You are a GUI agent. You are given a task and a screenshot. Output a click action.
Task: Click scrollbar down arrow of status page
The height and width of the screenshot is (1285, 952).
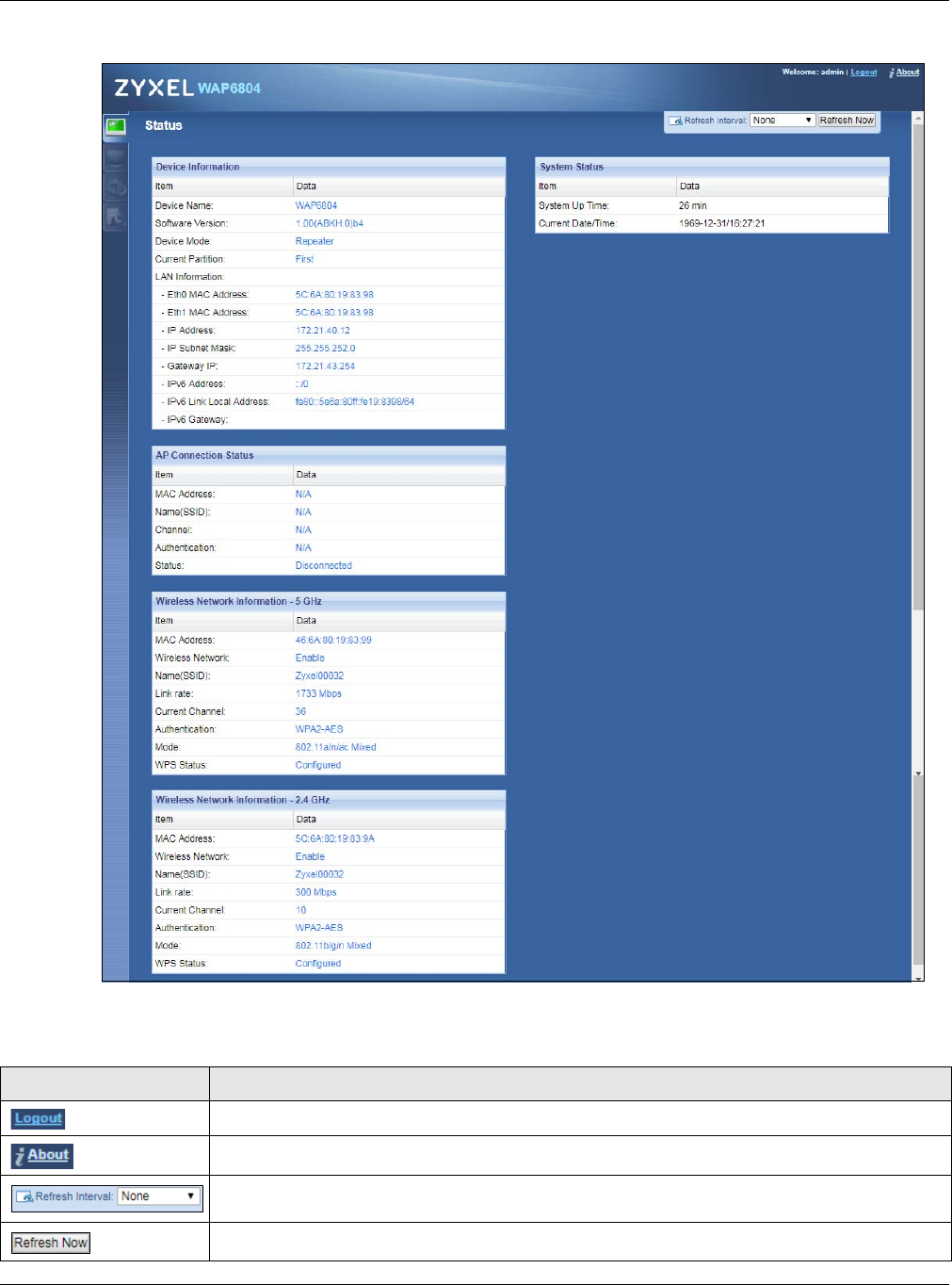(918, 977)
